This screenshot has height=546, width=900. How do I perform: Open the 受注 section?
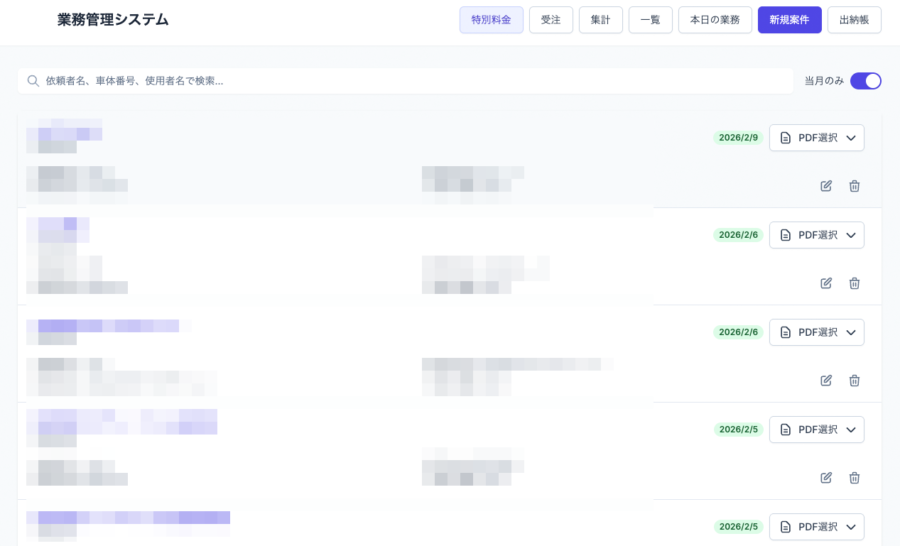(551, 20)
